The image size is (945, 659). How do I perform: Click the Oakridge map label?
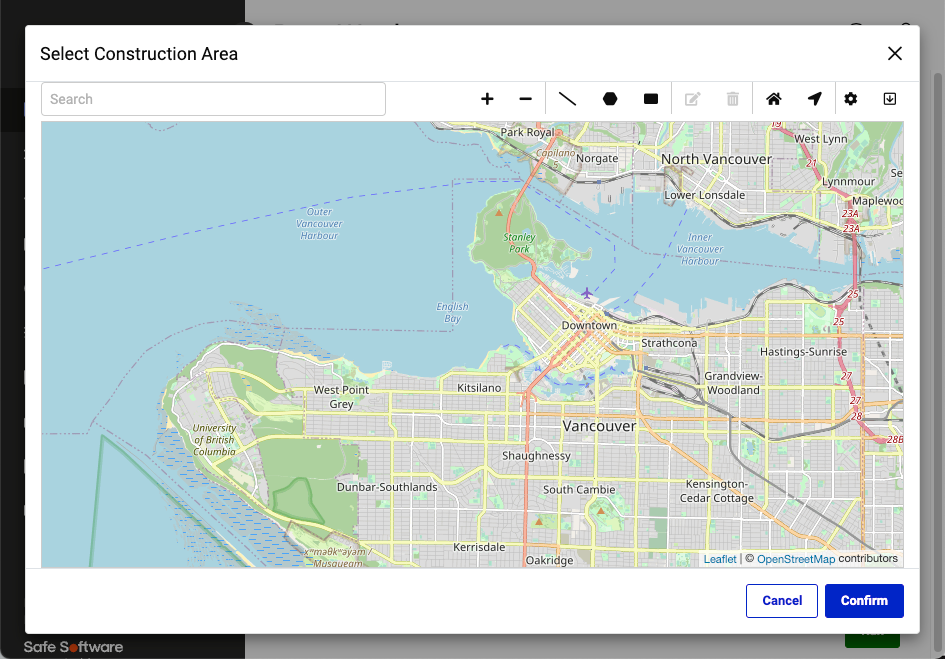pyautogui.click(x=550, y=560)
